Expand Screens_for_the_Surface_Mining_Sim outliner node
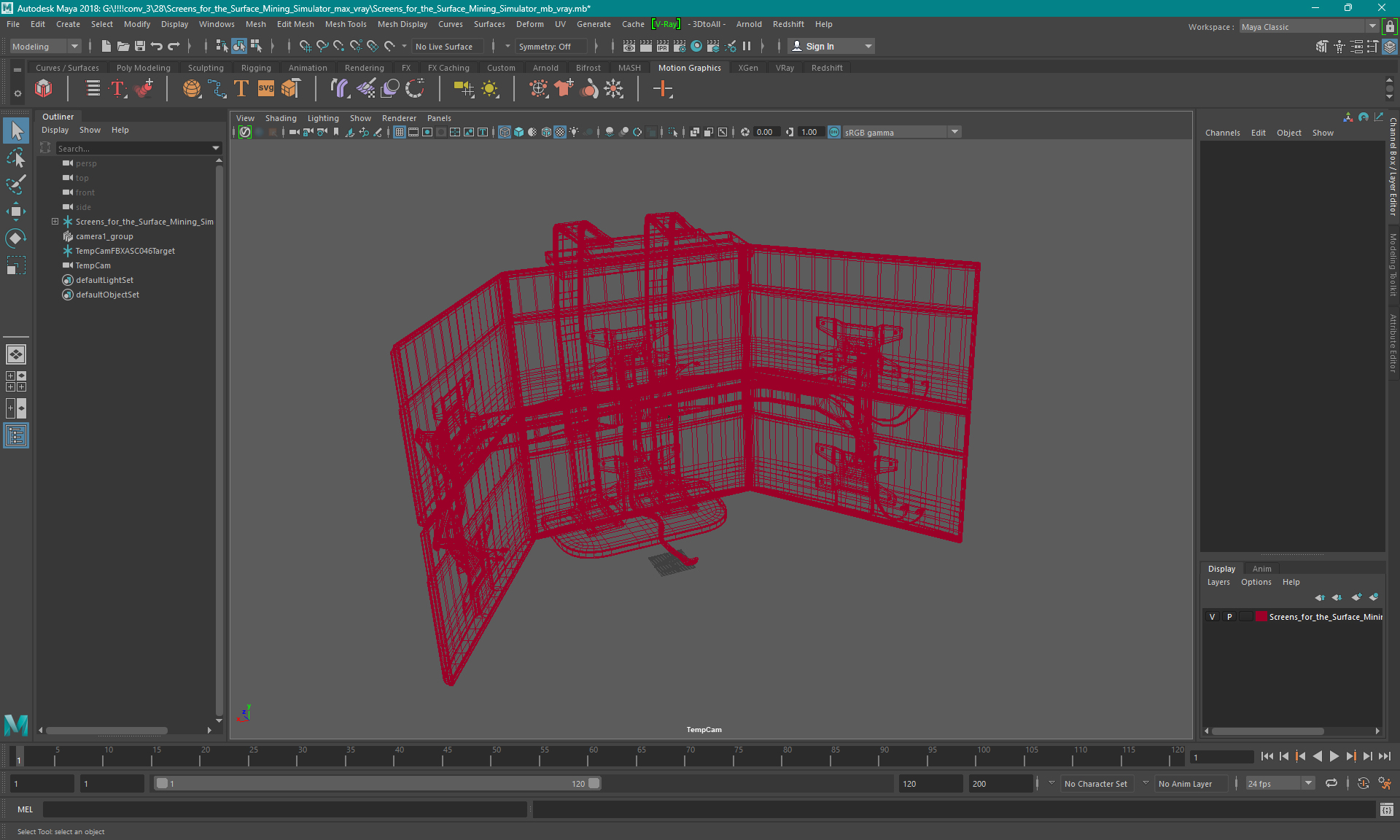 click(x=55, y=222)
